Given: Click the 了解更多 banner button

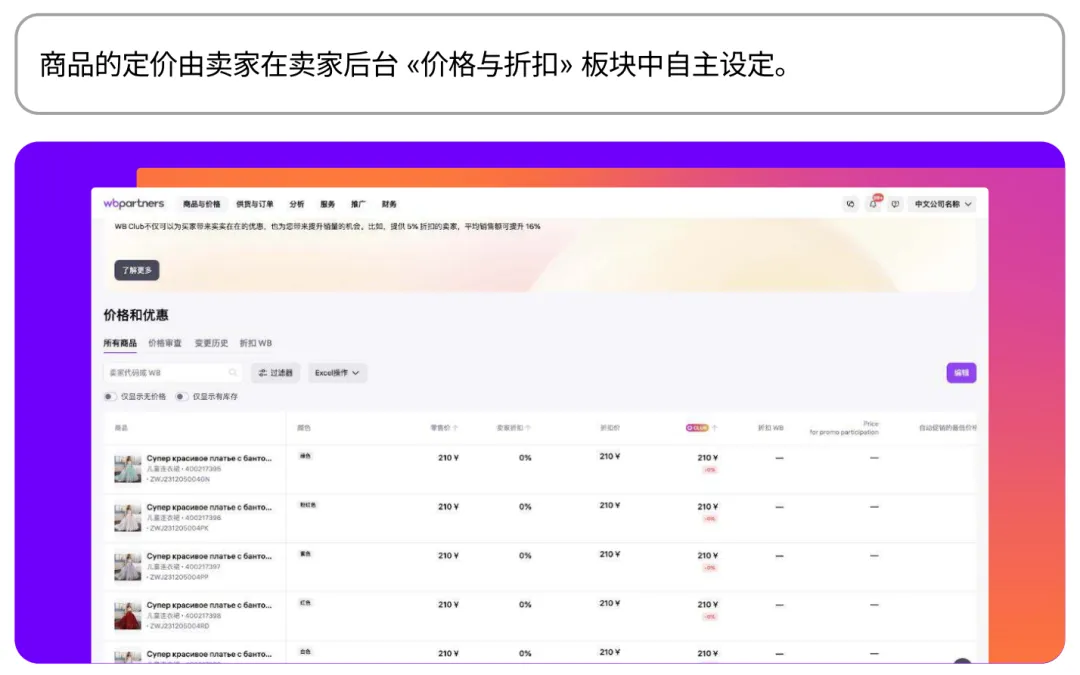Looking at the screenshot, I should tap(137, 271).
